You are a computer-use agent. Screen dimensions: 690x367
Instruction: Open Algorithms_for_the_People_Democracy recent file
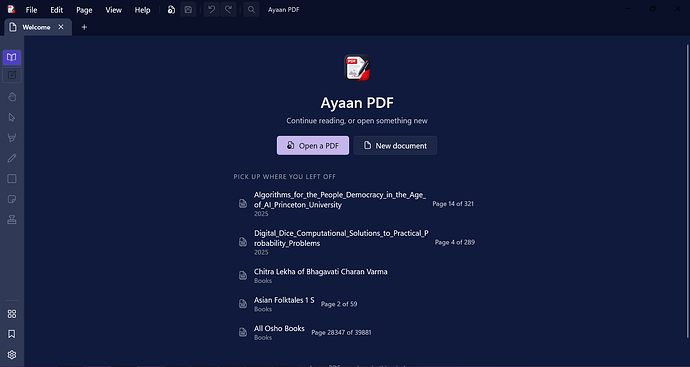356,204
